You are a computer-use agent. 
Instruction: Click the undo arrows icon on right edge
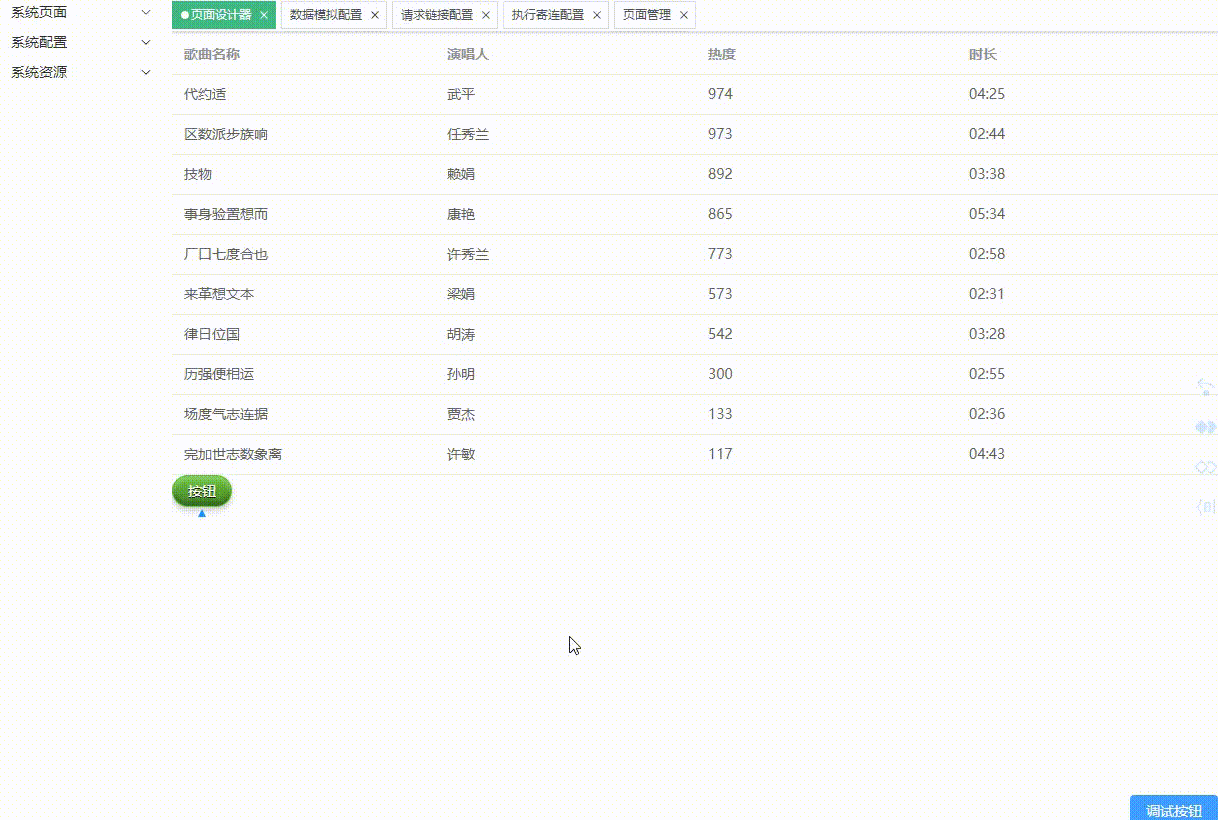1205,386
